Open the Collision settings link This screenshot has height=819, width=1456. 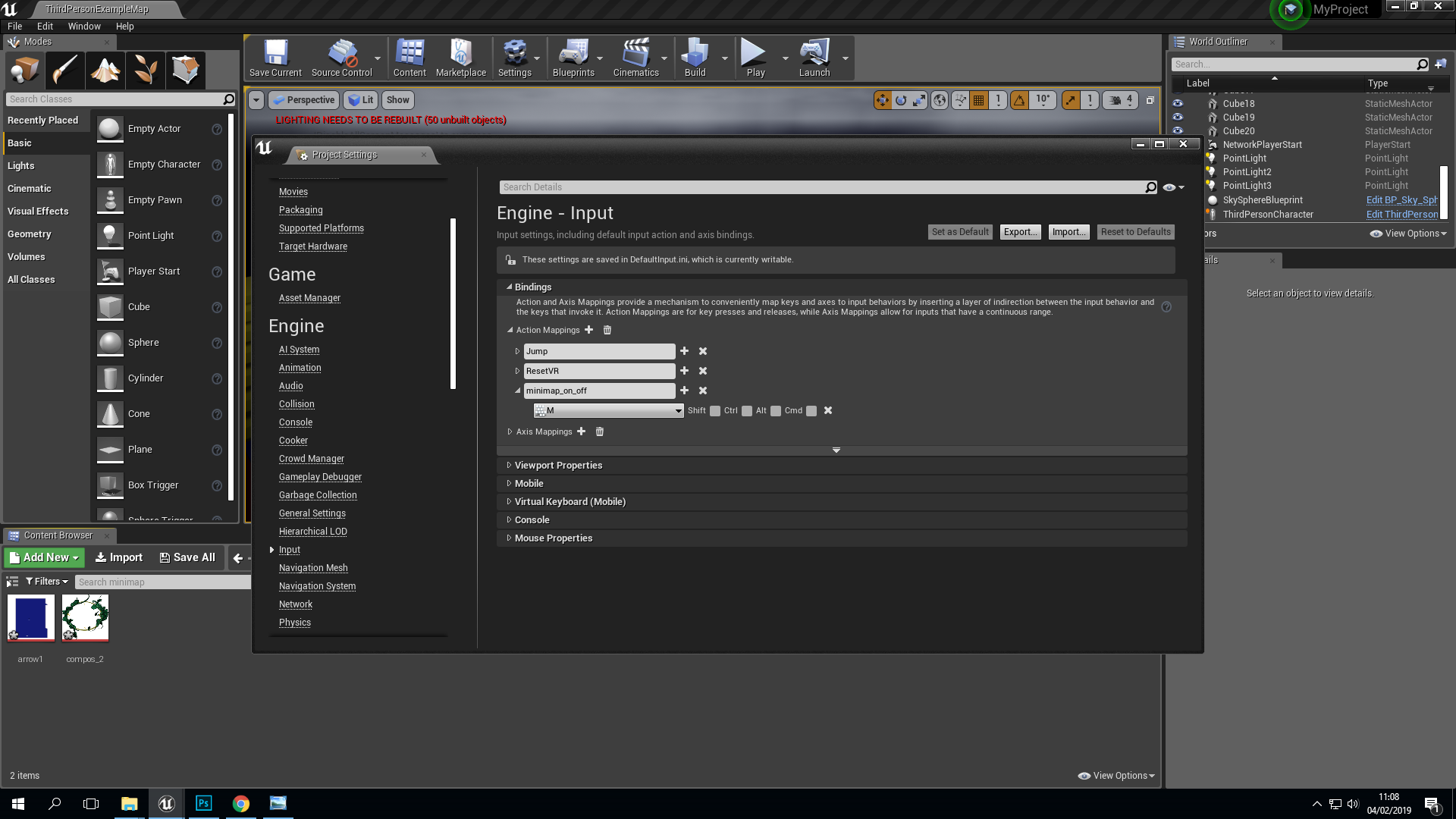297,404
